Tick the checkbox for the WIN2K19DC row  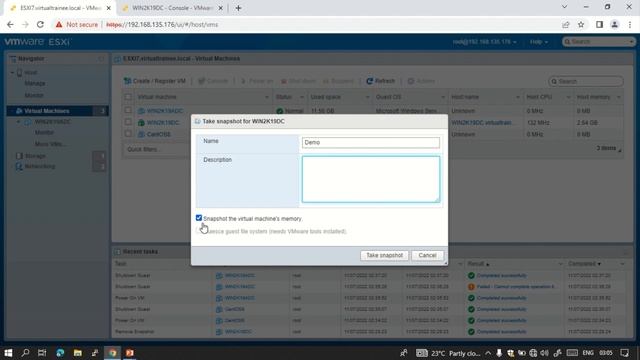coord(128,122)
